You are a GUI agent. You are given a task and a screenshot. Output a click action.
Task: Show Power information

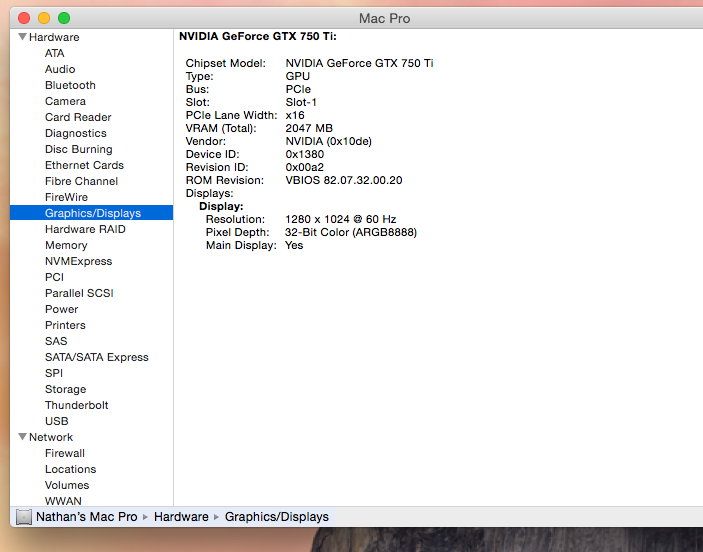point(61,309)
